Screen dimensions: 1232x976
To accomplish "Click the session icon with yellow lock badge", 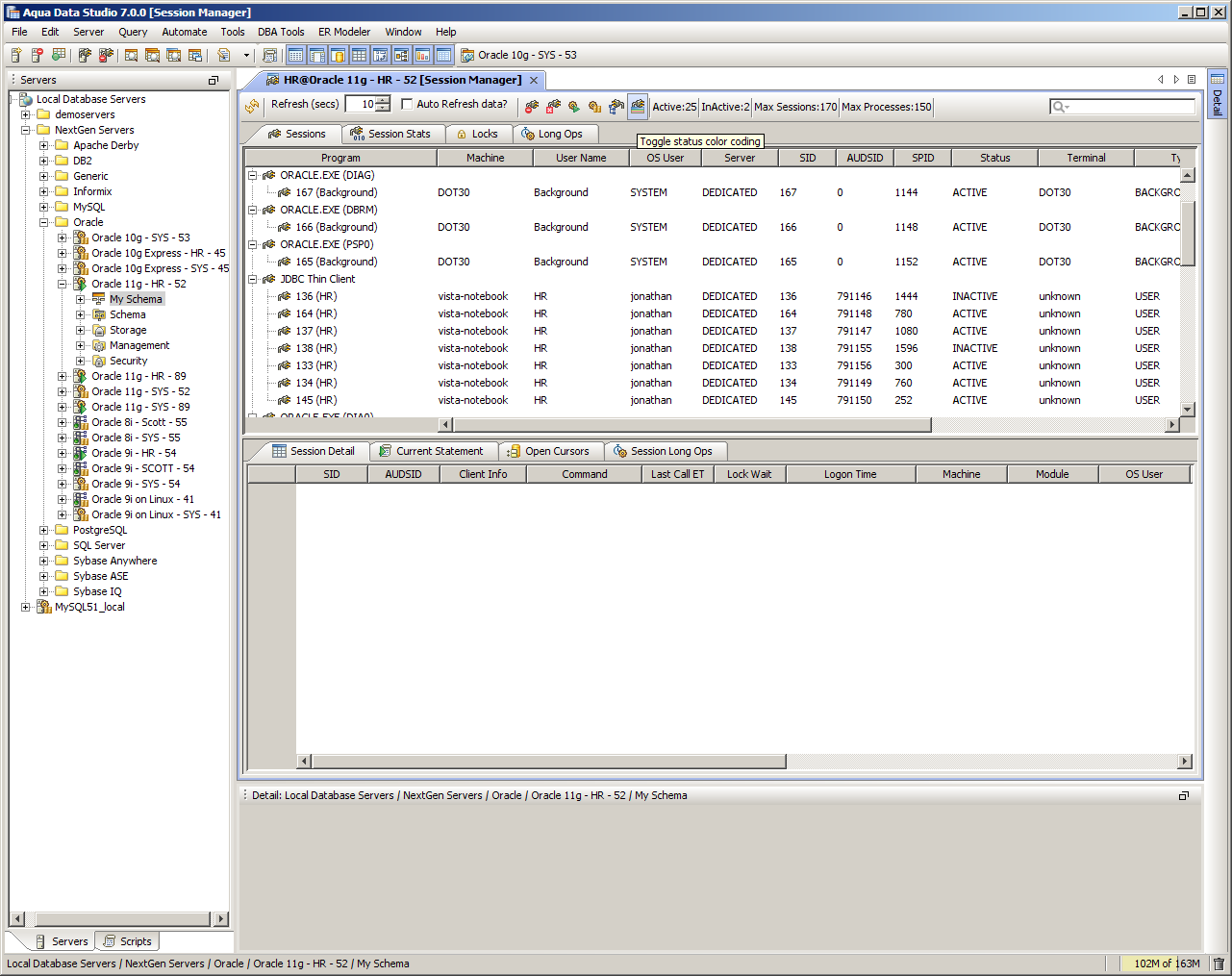I will tap(595, 107).
